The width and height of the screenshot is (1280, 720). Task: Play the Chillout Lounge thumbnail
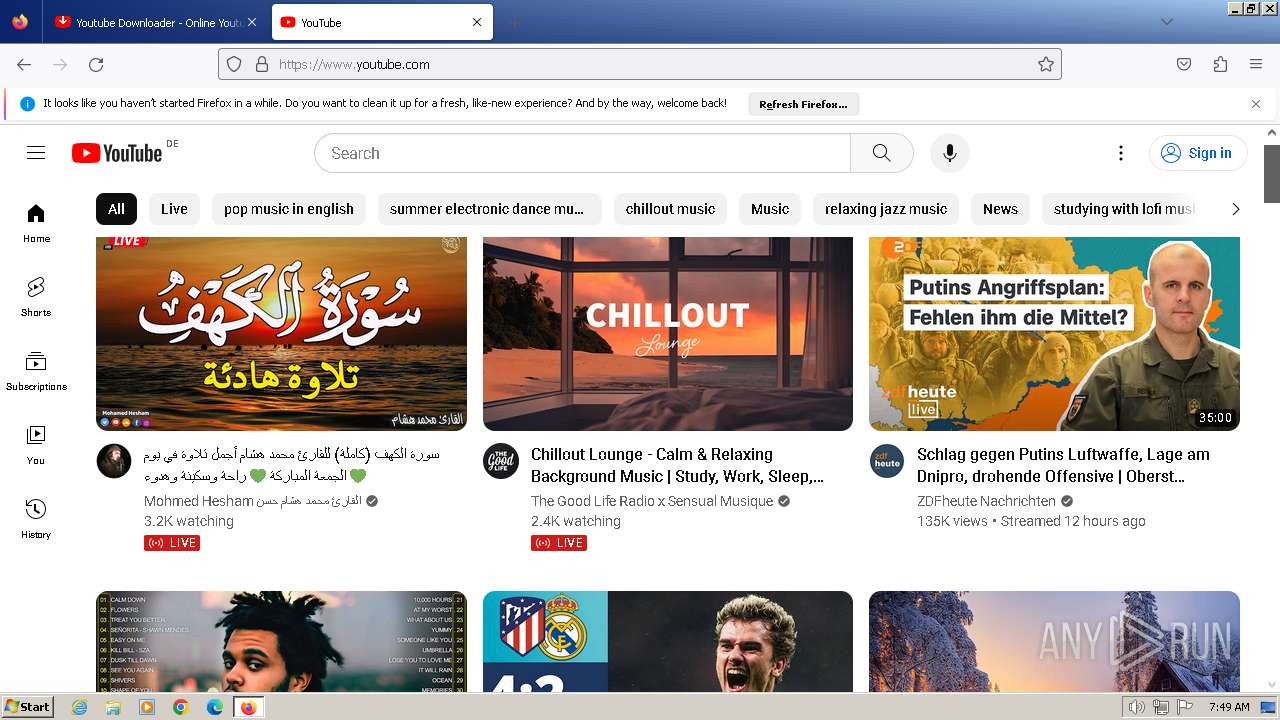click(x=668, y=334)
